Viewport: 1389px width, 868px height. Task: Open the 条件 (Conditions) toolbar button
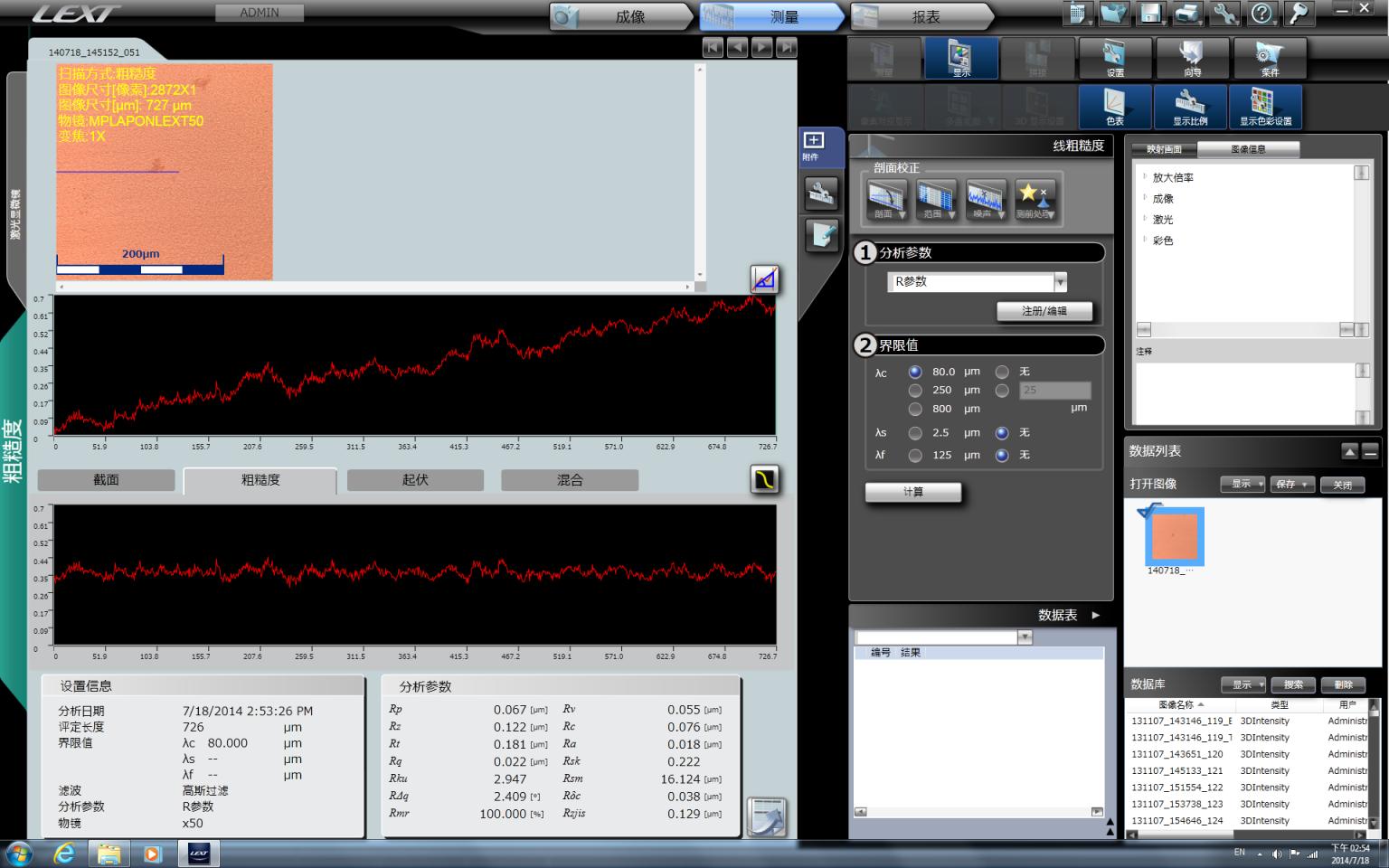tap(1270, 59)
